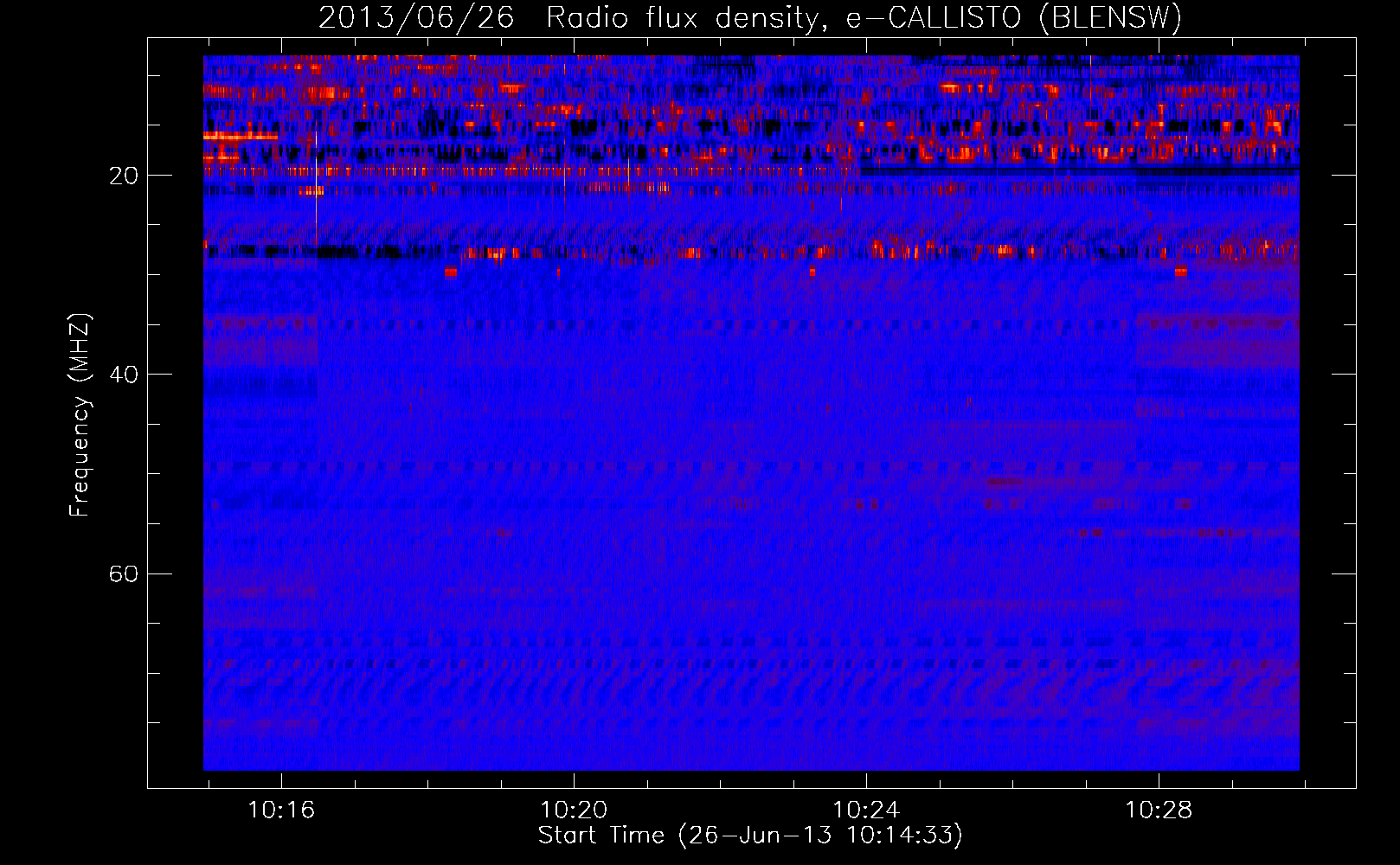
Task: Click the Frequency (MHZ) axis label
Action: (79, 415)
